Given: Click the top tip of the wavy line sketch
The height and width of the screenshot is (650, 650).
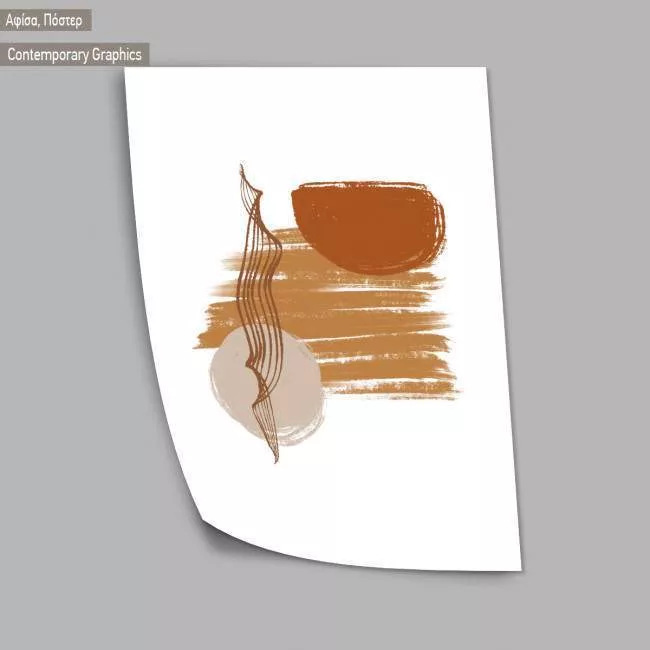Looking at the screenshot, I should [x=242, y=167].
